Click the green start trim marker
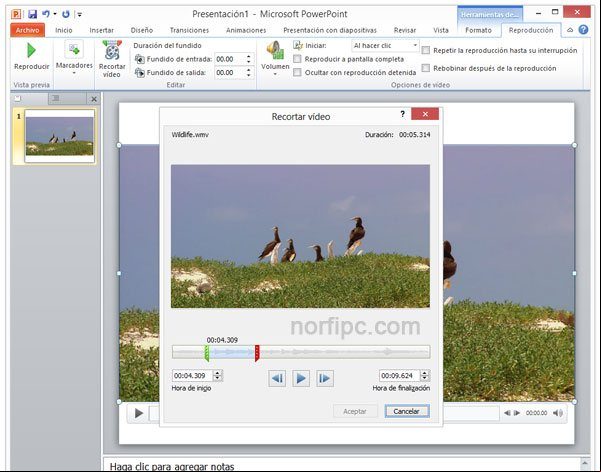This screenshot has height=472, width=601. pyautogui.click(x=207, y=353)
